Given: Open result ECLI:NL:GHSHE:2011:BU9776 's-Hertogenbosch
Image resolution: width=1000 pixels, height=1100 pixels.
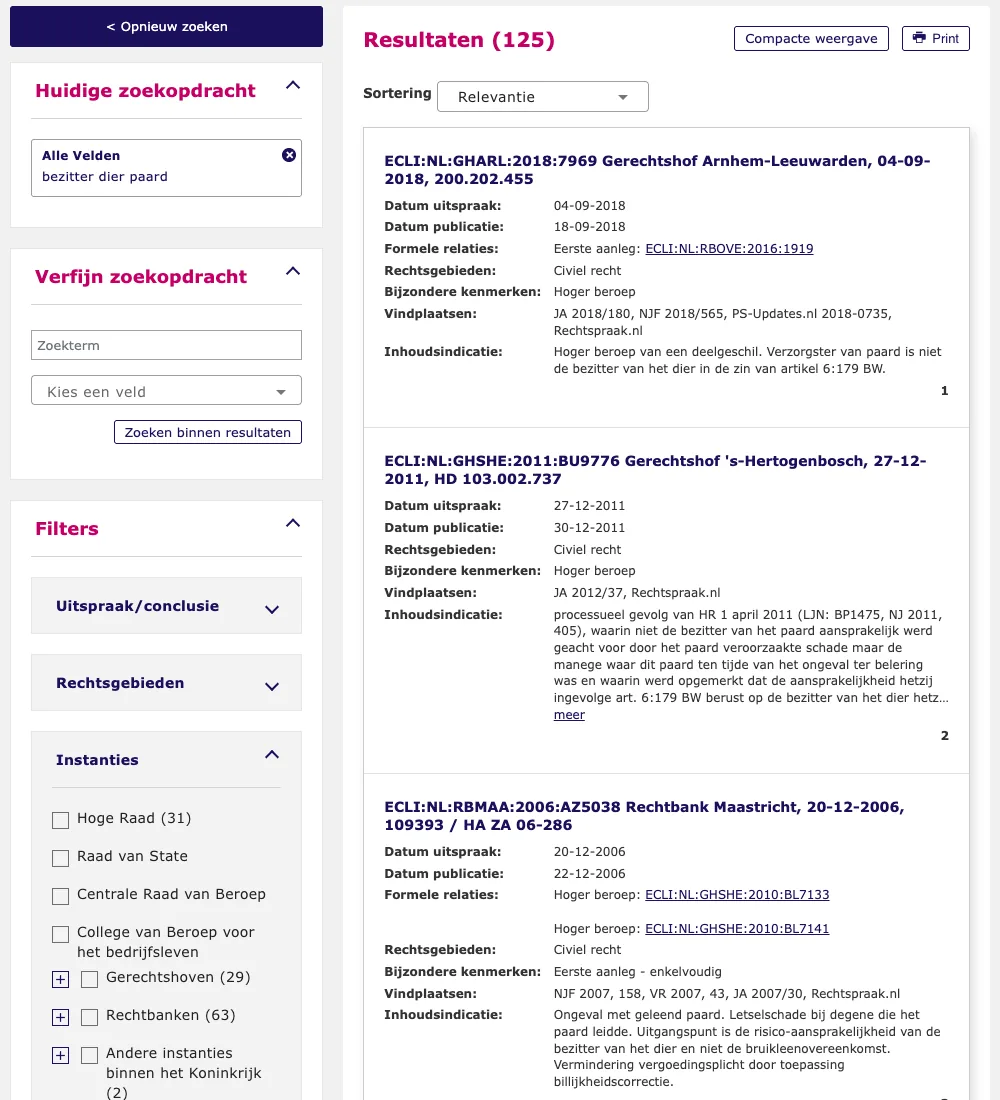Looking at the screenshot, I should (x=655, y=470).
